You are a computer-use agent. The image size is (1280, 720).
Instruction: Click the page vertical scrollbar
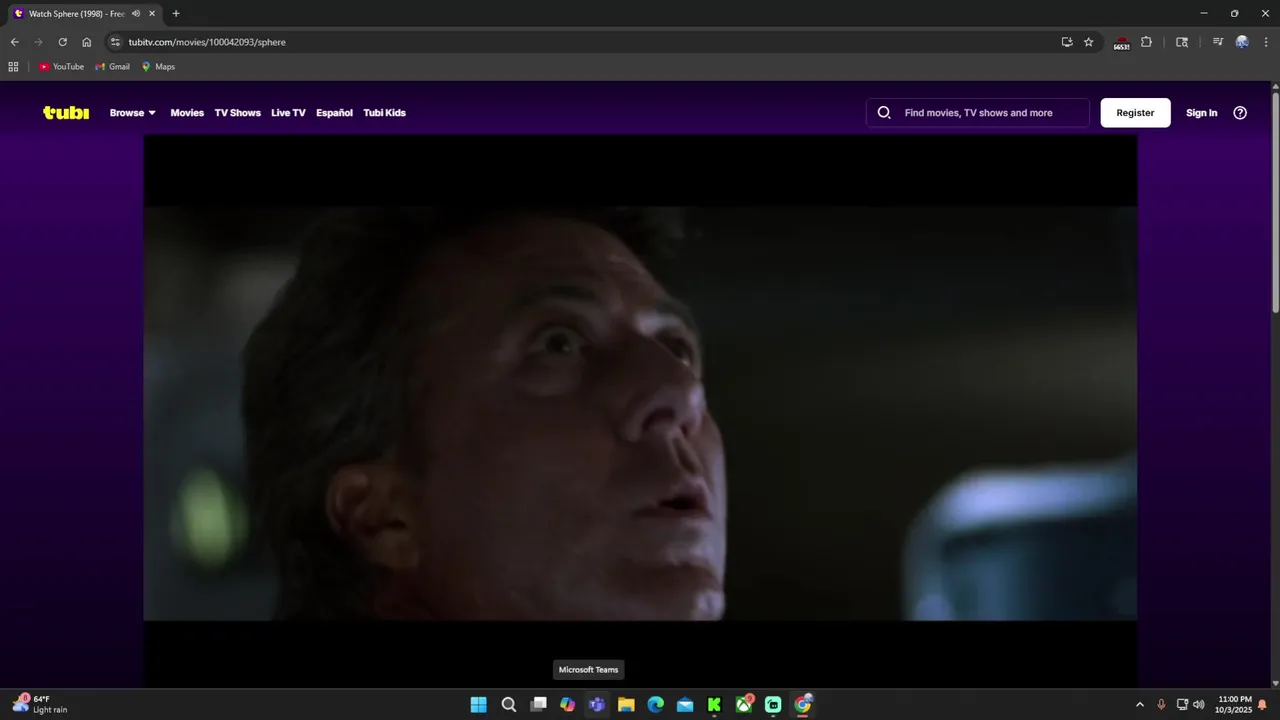[1275, 203]
